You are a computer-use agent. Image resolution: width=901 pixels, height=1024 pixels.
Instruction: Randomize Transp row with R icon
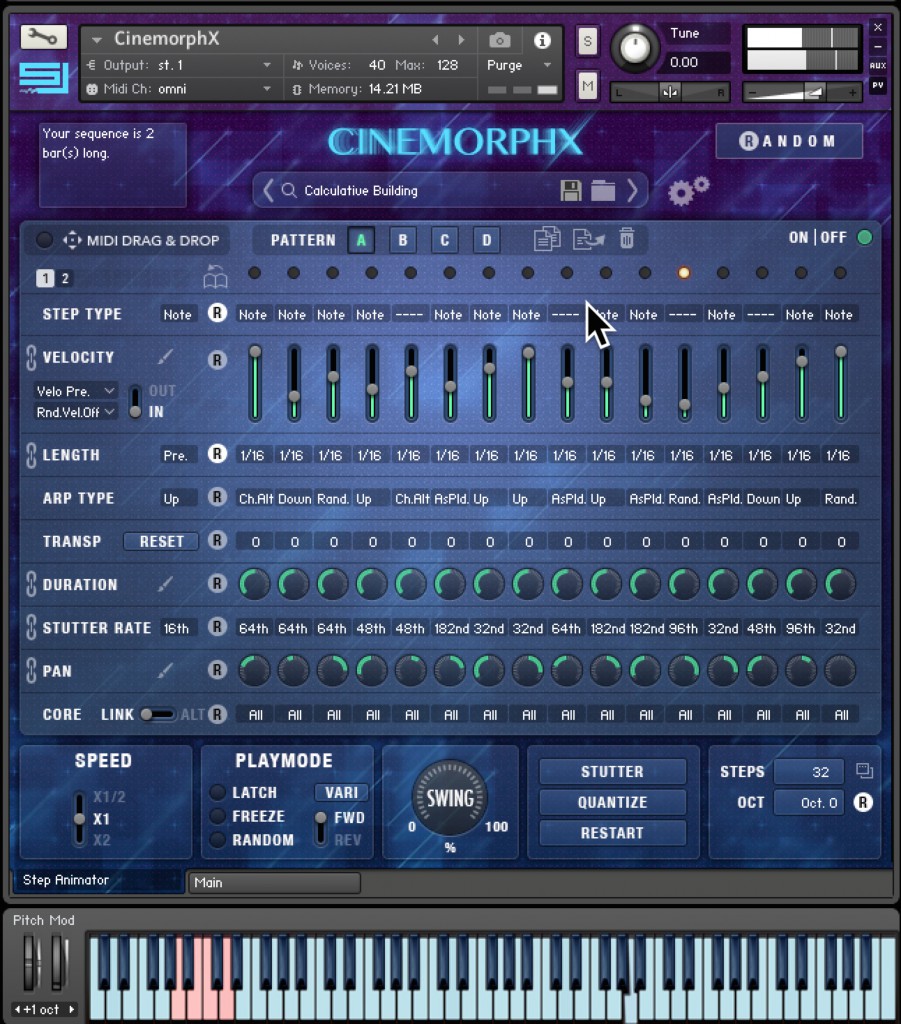coord(217,540)
